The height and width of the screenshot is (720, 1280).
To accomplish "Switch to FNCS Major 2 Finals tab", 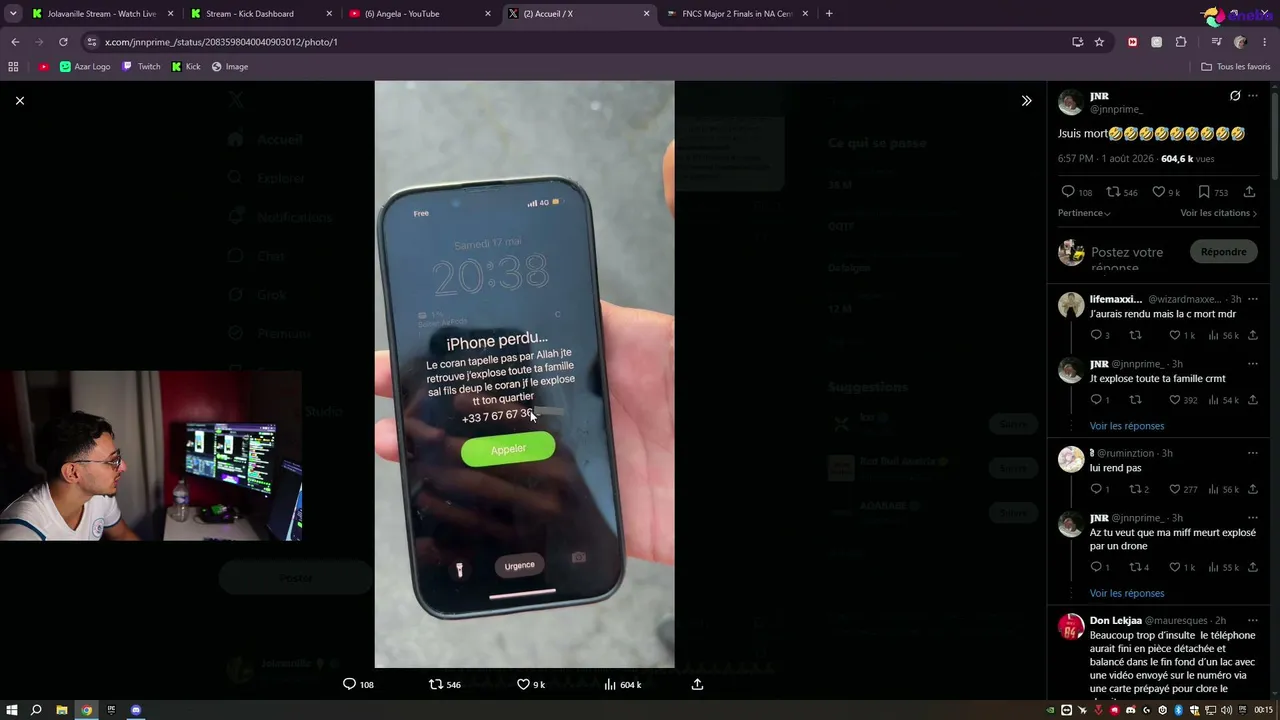I will click(737, 14).
